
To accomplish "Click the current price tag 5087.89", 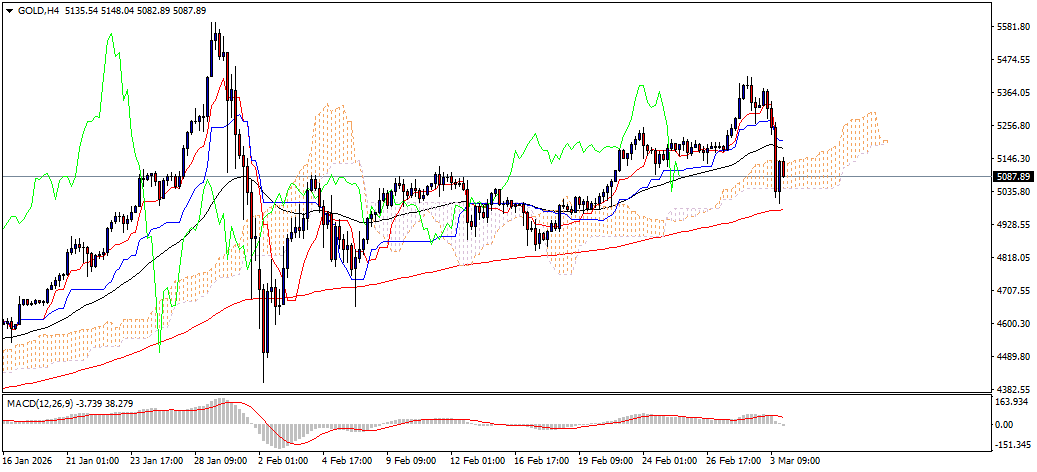I will click(x=1013, y=177).
